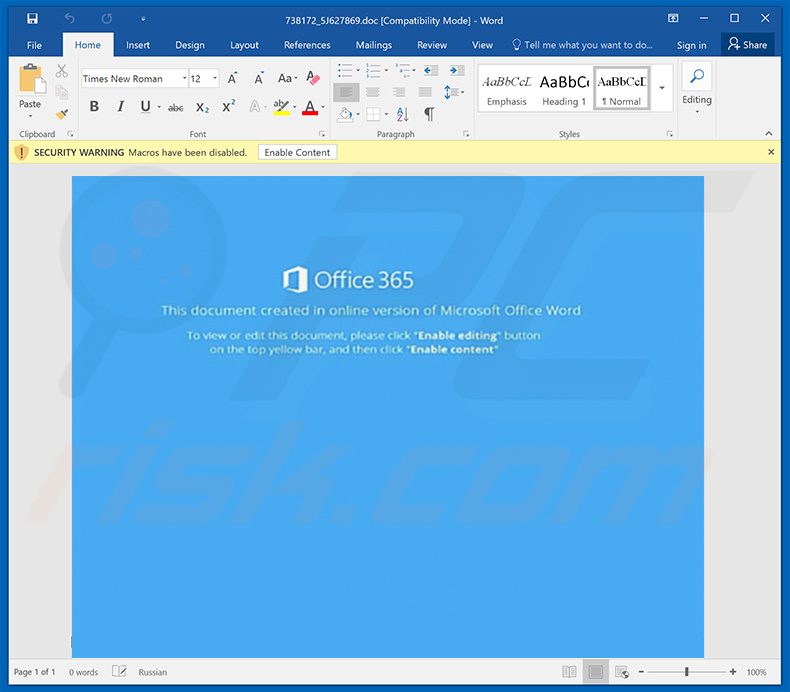Click the bullets list icon

click(x=345, y=71)
